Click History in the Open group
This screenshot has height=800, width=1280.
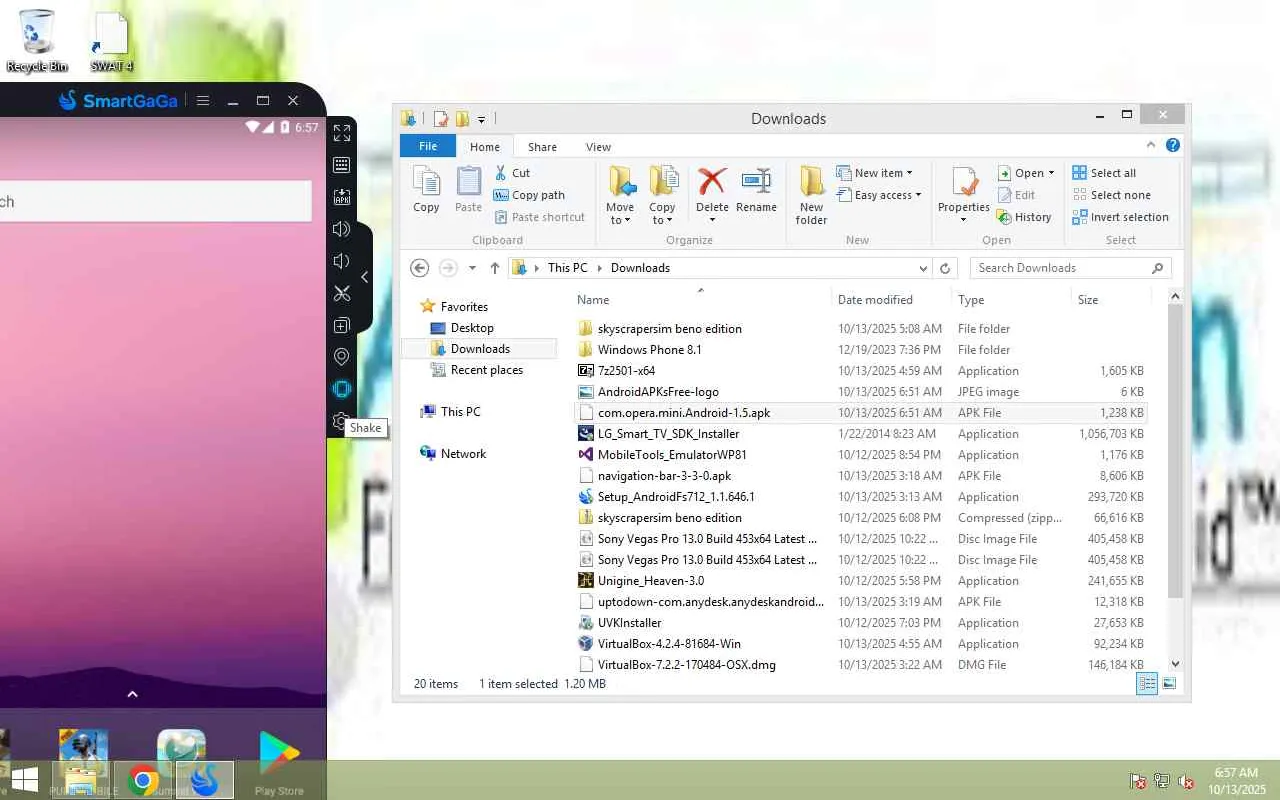[1024, 217]
